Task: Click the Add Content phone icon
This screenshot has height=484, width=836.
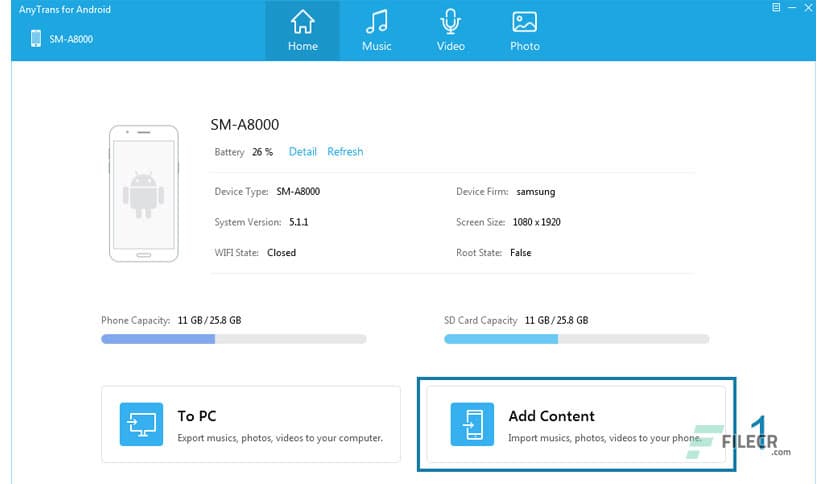Action: (x=472, y=424)
